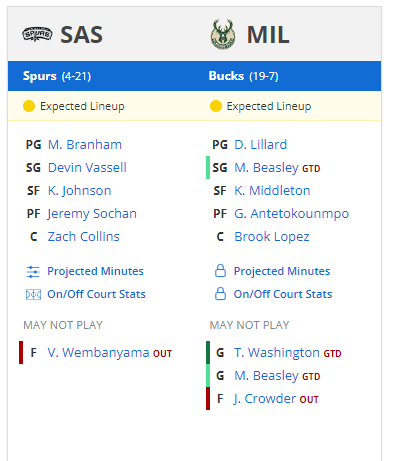
Task: Click the yellow Spurs Expected Lineup dot
Action: (x=29, y=106)
